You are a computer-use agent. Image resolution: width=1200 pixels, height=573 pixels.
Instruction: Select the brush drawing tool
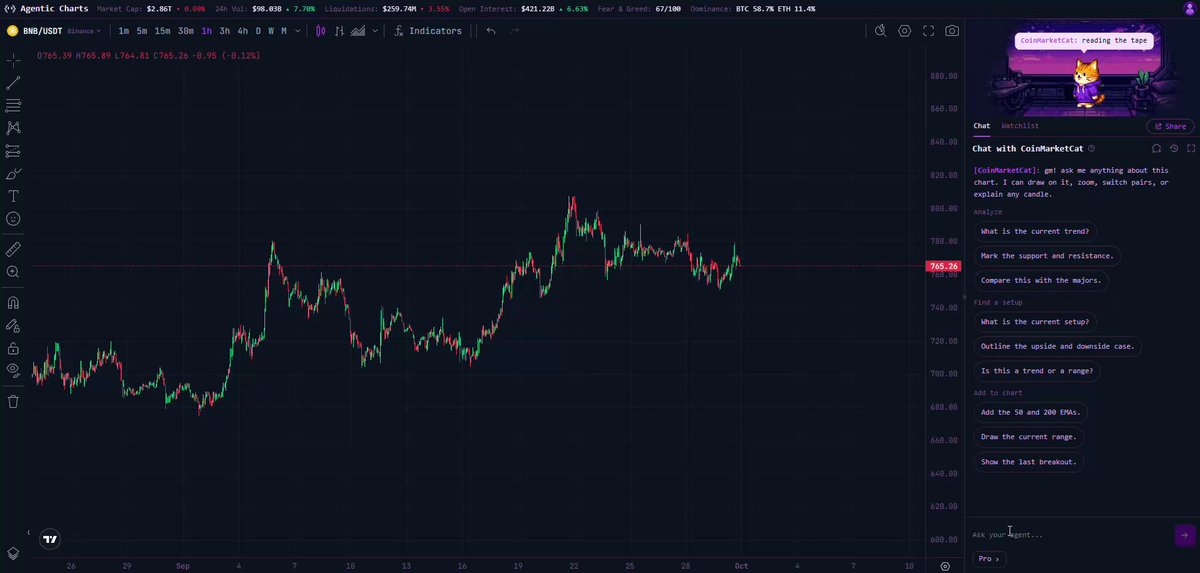tap(13, 174)
